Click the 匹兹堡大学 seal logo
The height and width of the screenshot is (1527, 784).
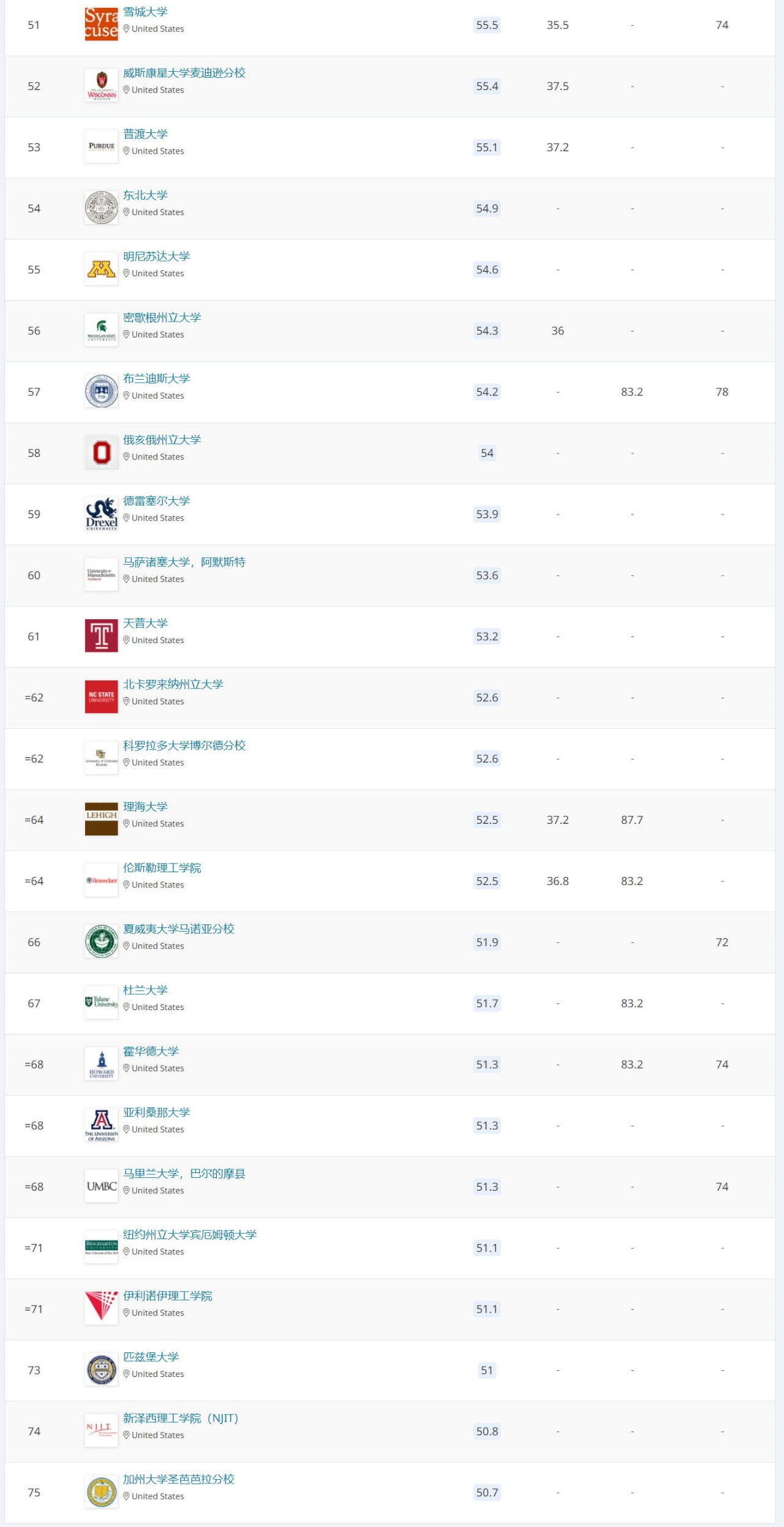coord(101,1370)
